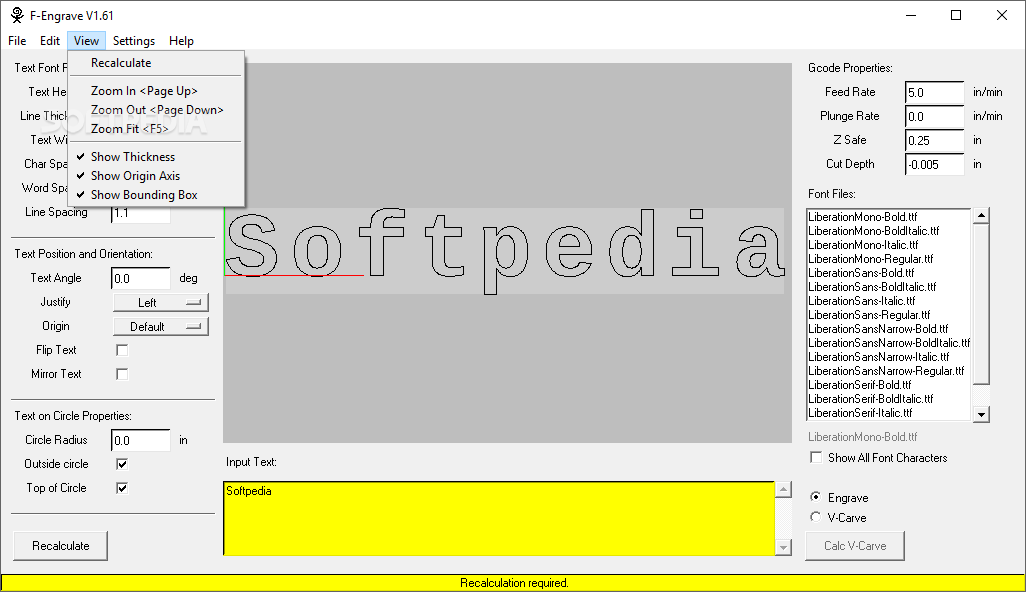Viewport: 1026px width, 592px height.
Task: Click the Softpedia preview canvas text
Action: pyautogui.click(x=504, y=251)
